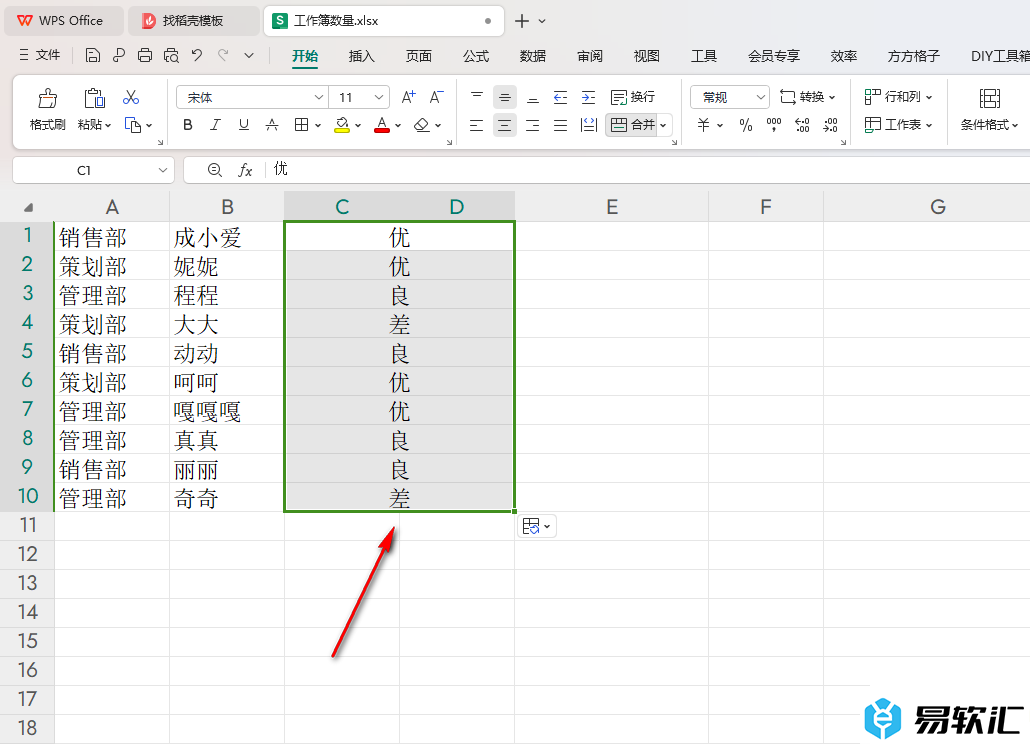The width and height of the screenshot is (1030, 744).
Task: Click the cell borders icon
Action: (x=302, y=125)
